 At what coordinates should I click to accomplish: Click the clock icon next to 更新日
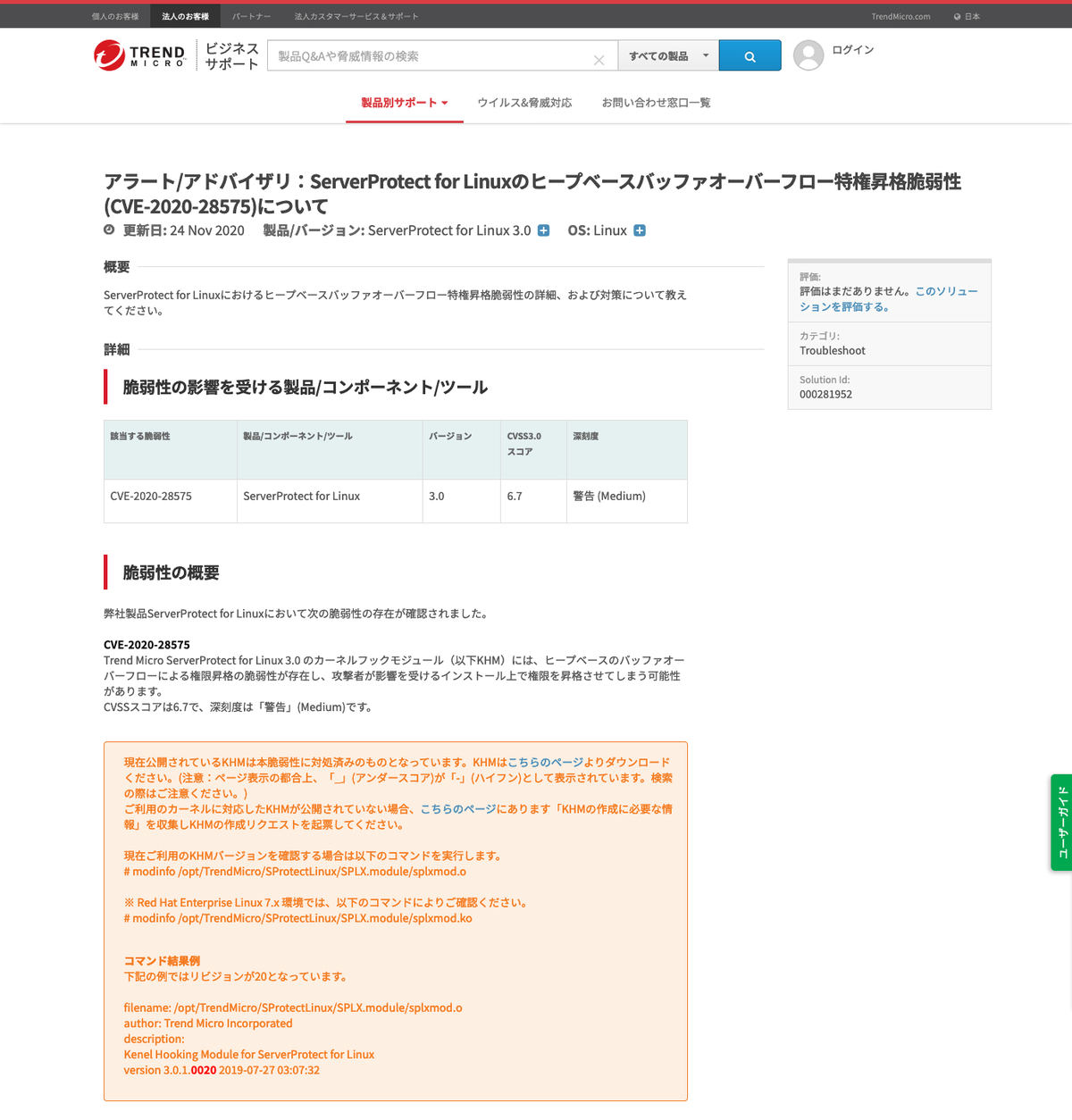tap(109, 230)
